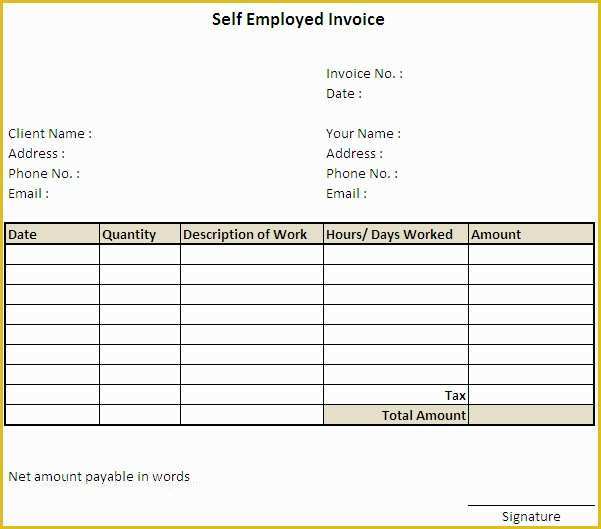The image size is (601, 529).
Task: Click the first empty Description of Work cell
Action: click(x=252, y=255)
